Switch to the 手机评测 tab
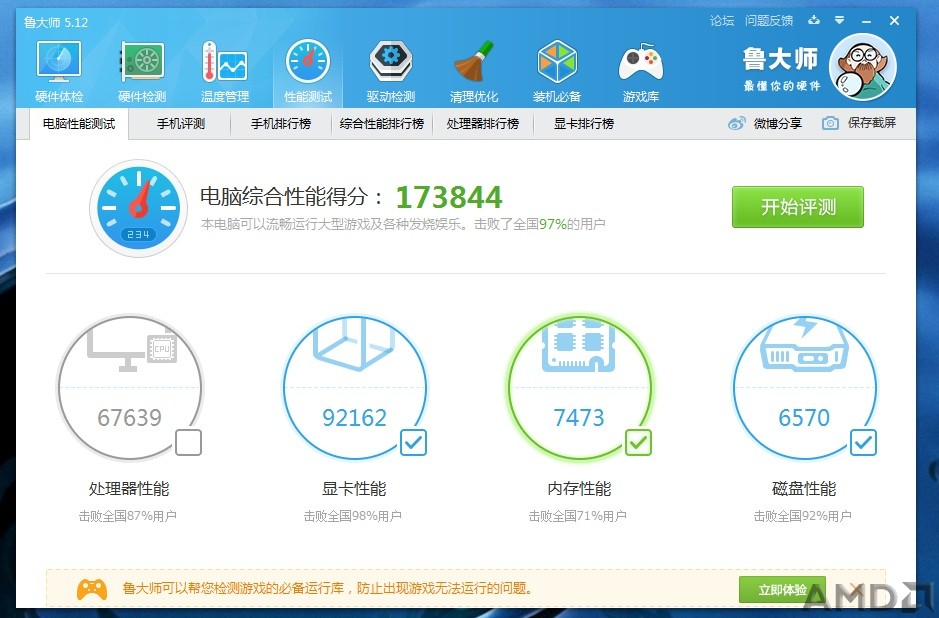This screenshot has height=618, width=939. tap(181, 124)
